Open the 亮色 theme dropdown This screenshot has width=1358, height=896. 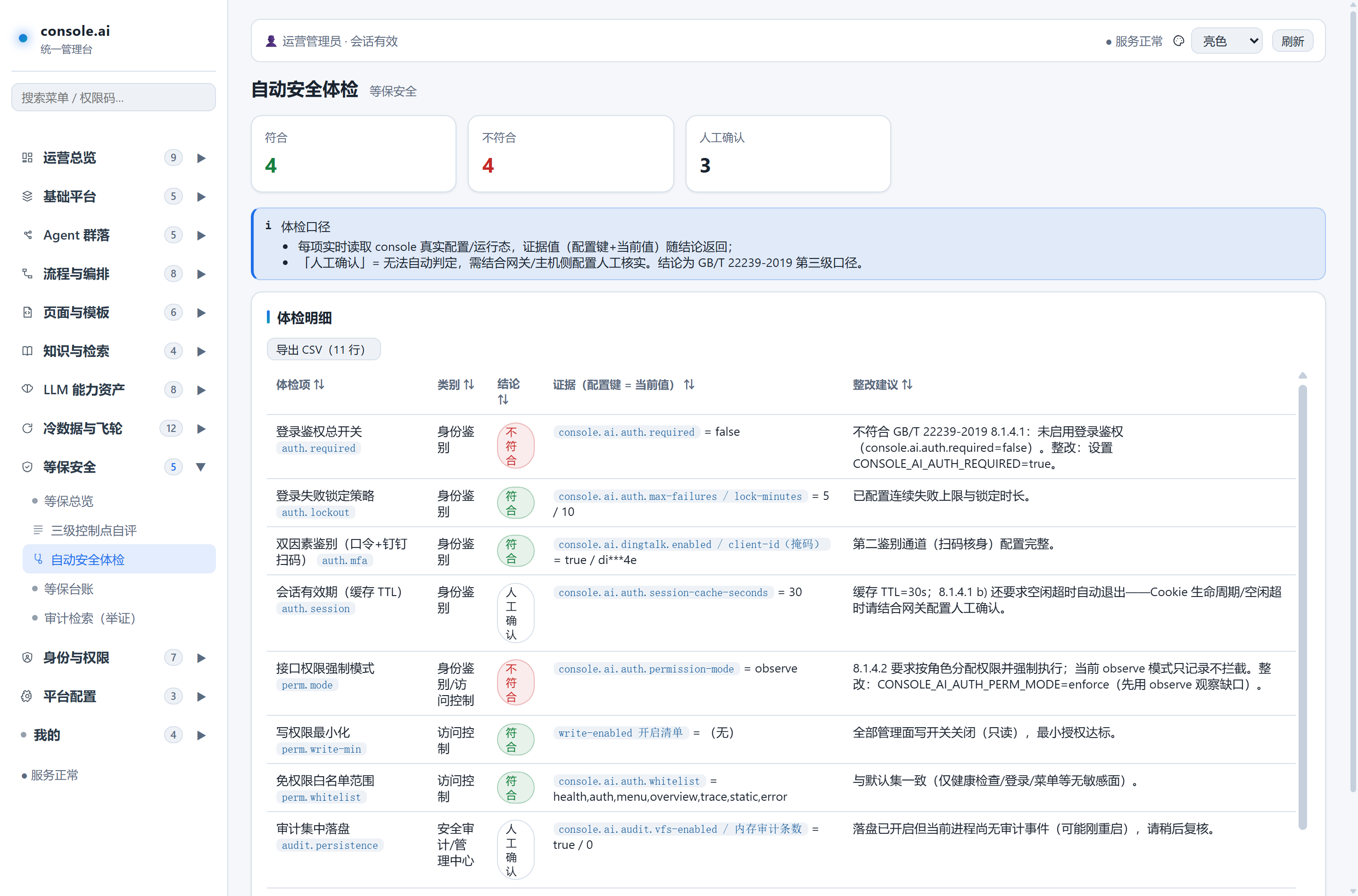tap(1226, 41)
